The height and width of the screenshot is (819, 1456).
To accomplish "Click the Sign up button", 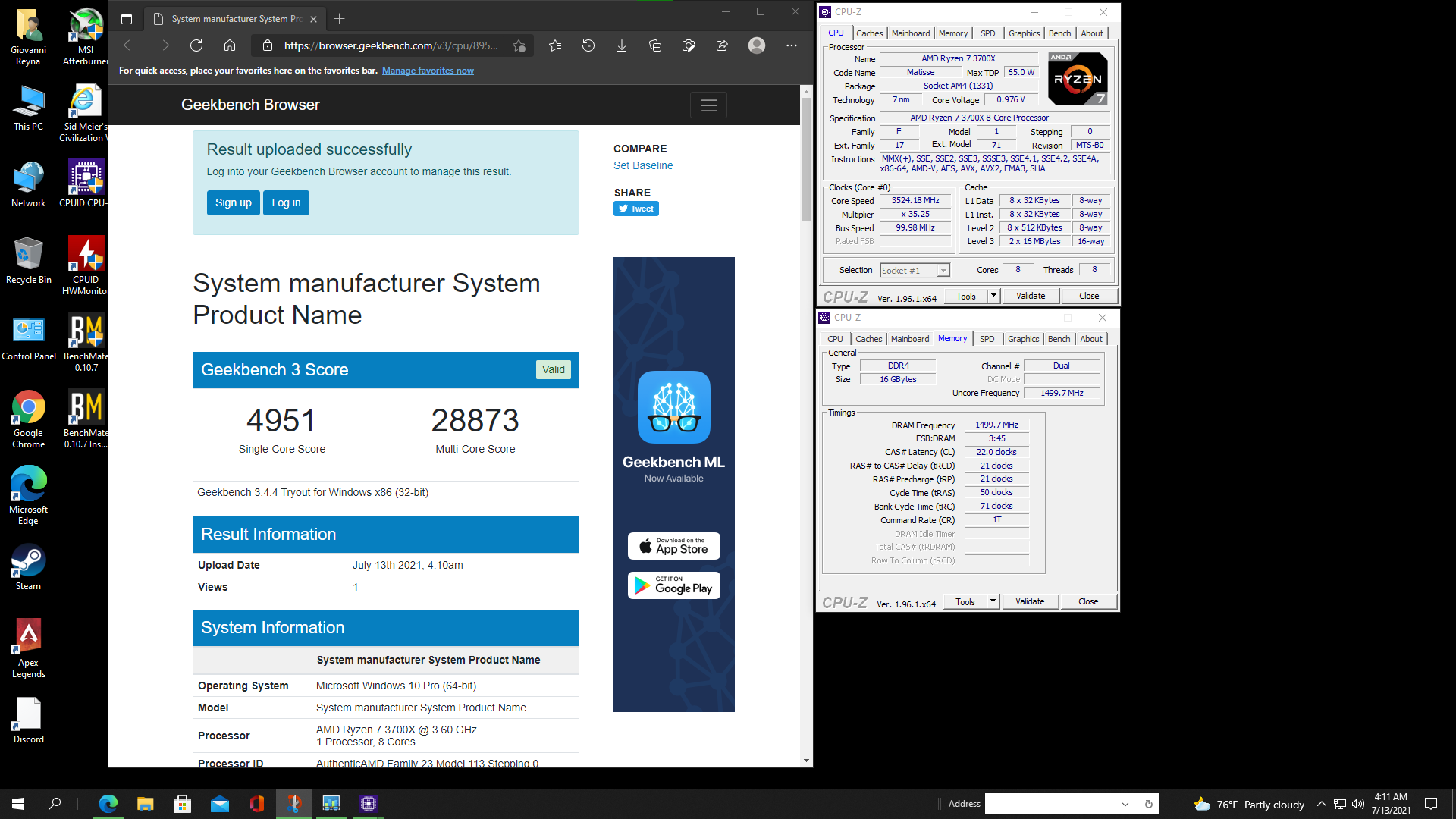I will pos(233,202).
